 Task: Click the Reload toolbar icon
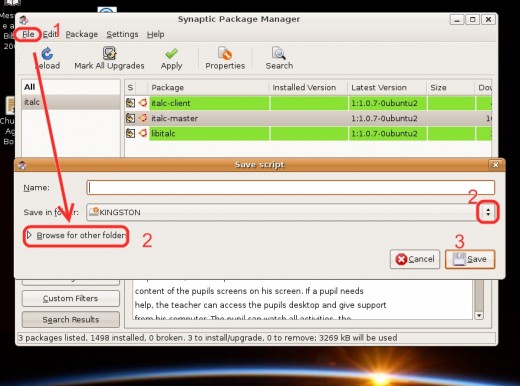47,54
